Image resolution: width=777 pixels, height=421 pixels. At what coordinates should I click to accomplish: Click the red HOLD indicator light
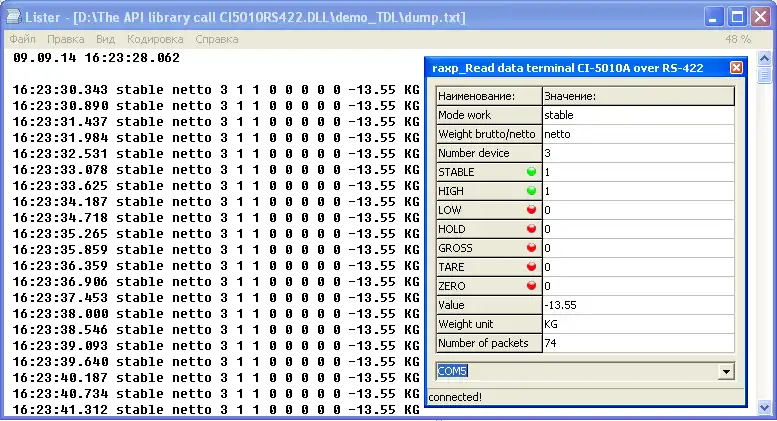[531, 229]
